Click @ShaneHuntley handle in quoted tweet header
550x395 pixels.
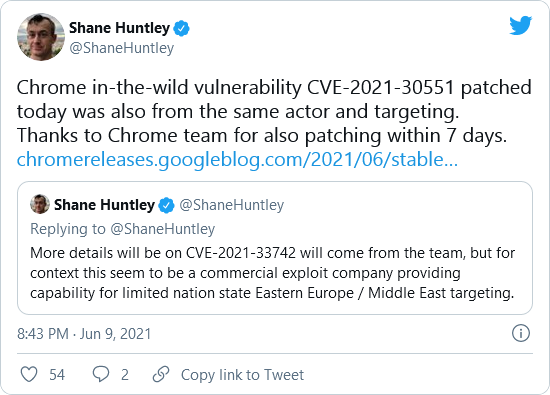[232, 205]
